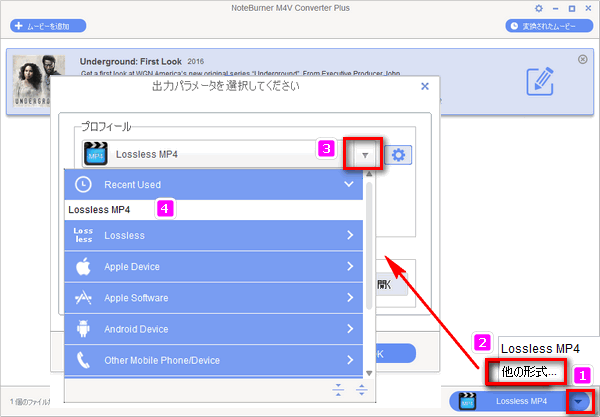Click collapse-all icon under the category list
This screenshot has height=417, width=600.
coord(338,390)
